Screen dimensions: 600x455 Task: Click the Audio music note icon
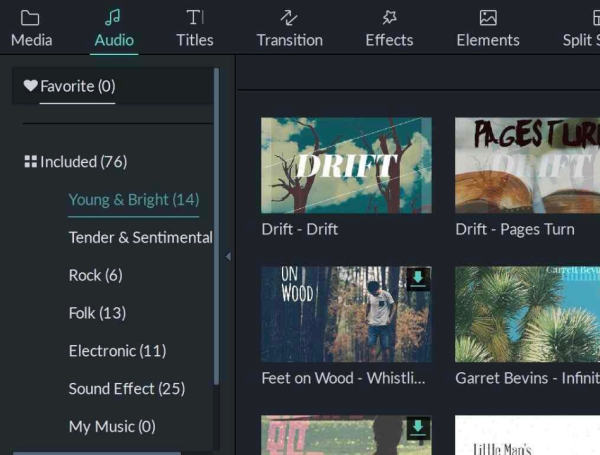(x=113, y=17)
